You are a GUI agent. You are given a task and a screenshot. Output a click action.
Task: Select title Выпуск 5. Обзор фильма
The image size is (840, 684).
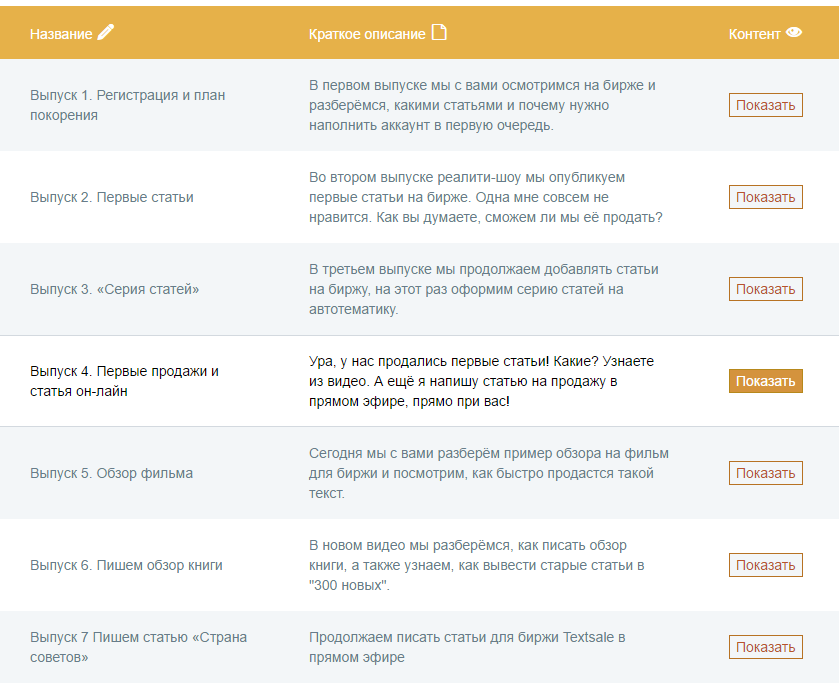111,473
